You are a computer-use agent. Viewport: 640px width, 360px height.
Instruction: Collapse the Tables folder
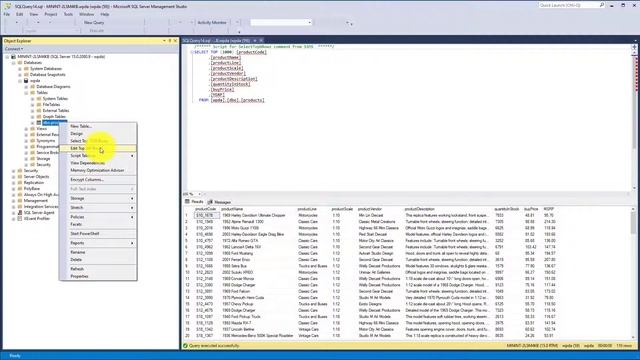click(x=26, y=93)
